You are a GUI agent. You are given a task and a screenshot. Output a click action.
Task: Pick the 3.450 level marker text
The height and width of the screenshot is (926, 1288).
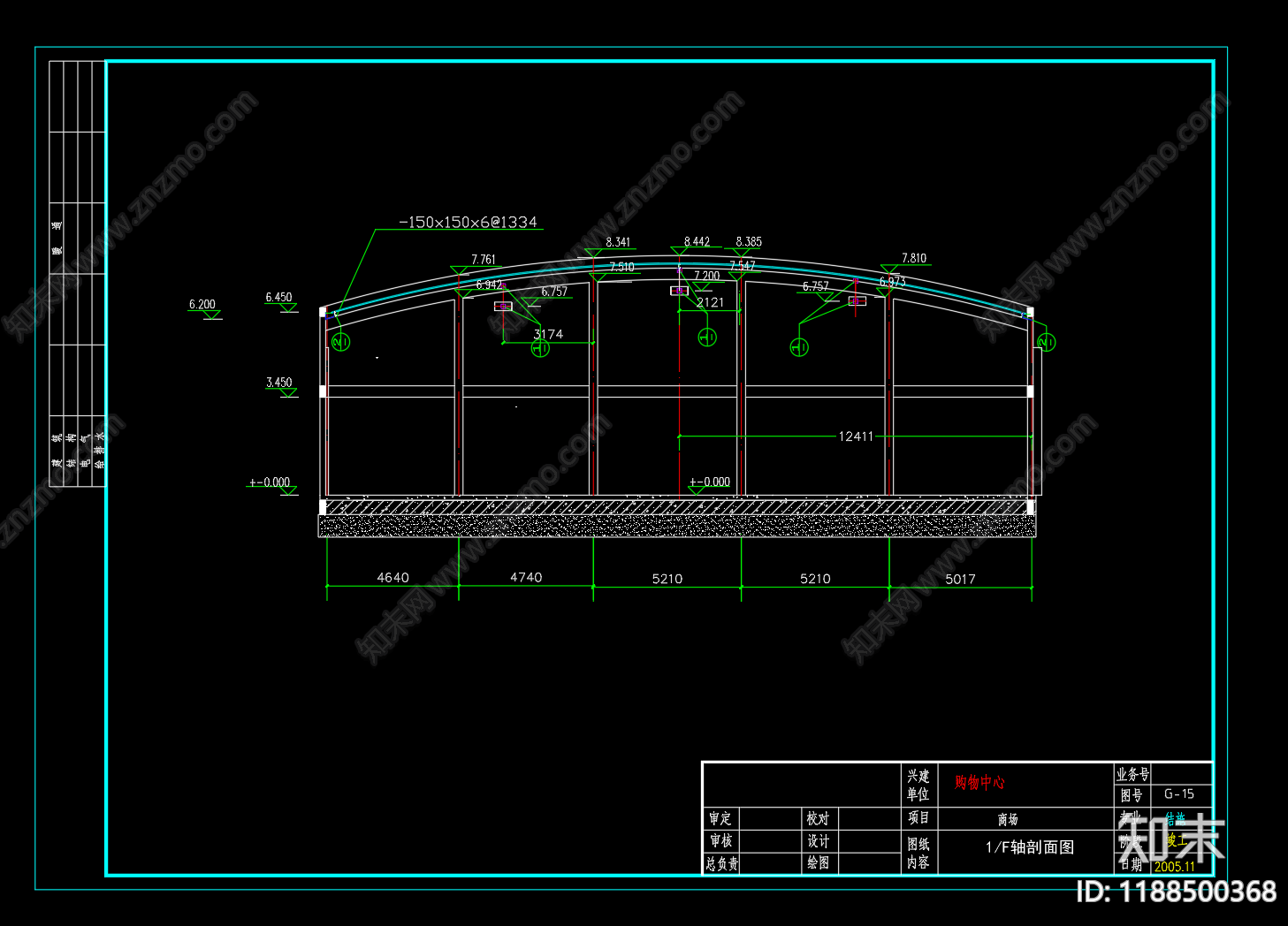(278, 383)
